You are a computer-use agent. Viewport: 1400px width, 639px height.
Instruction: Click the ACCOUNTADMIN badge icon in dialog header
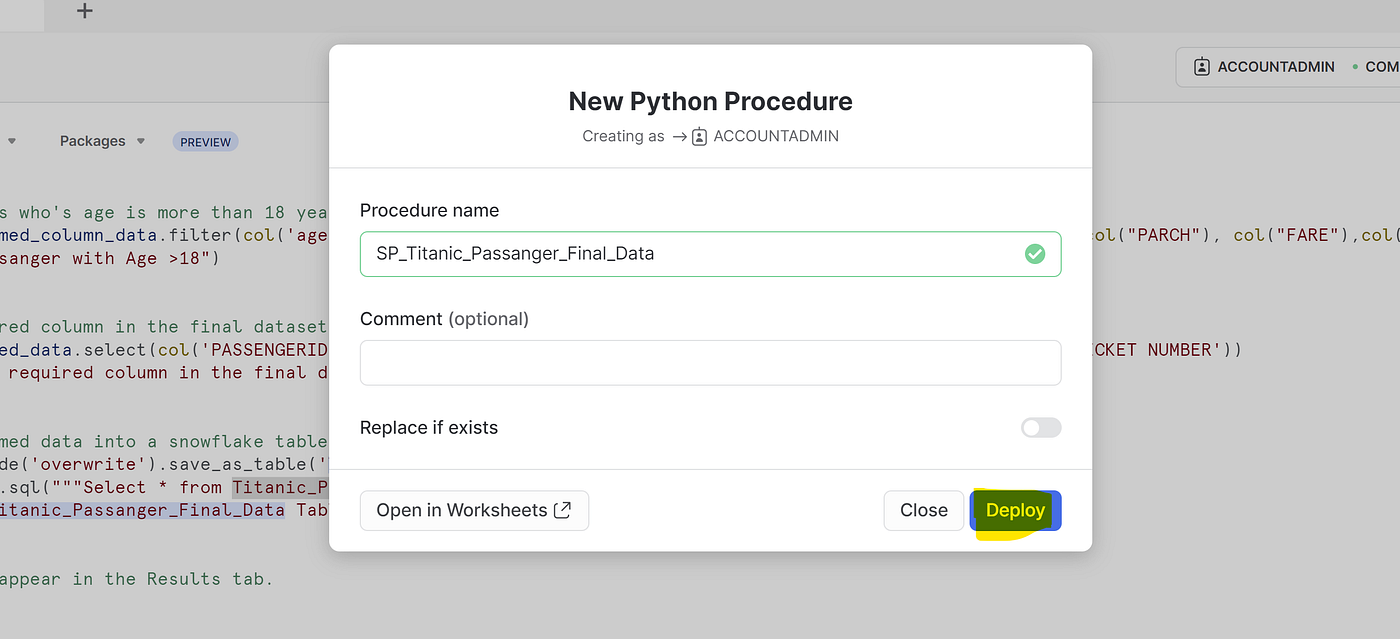[698, 136]
